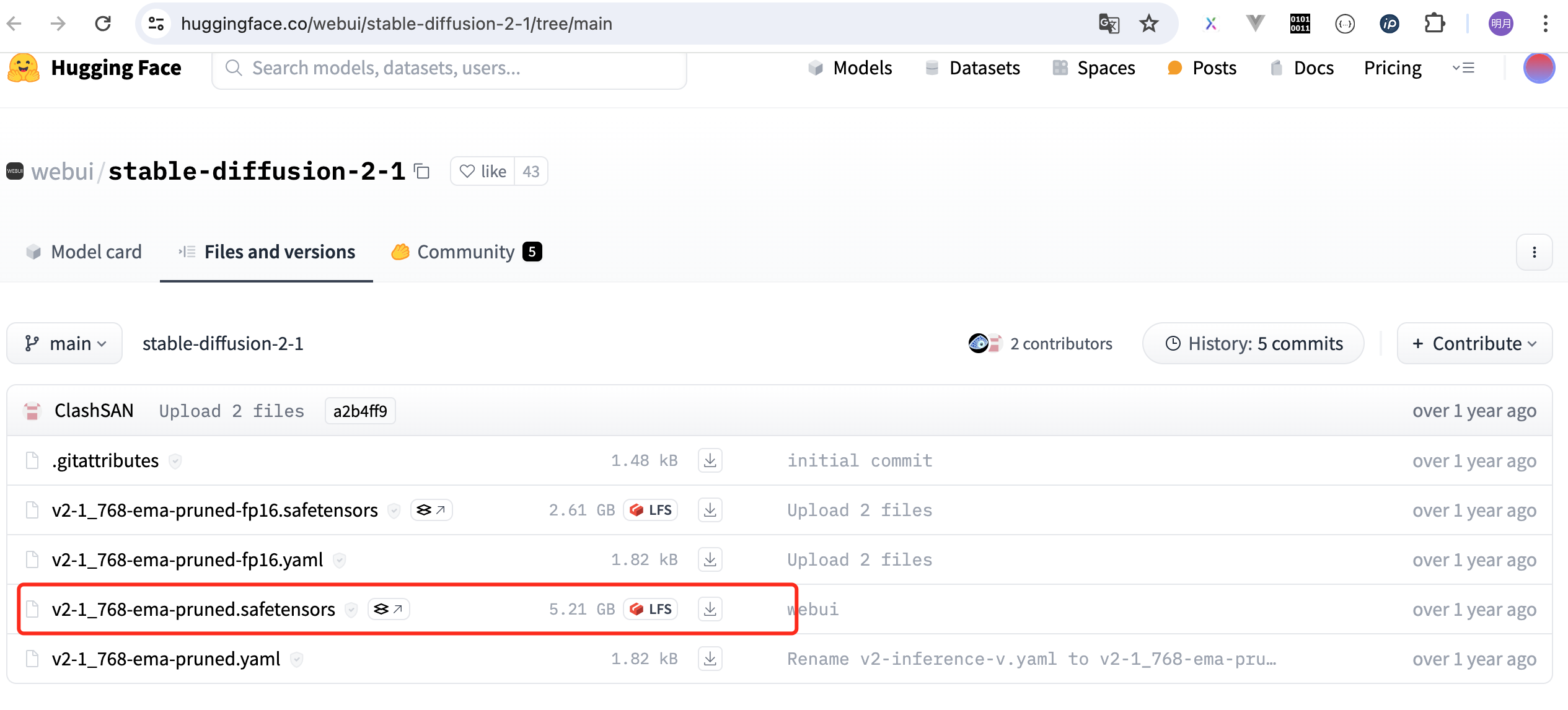Open Posts in top navigation
Screen dimensions: 1568x710
[1202, 68]
